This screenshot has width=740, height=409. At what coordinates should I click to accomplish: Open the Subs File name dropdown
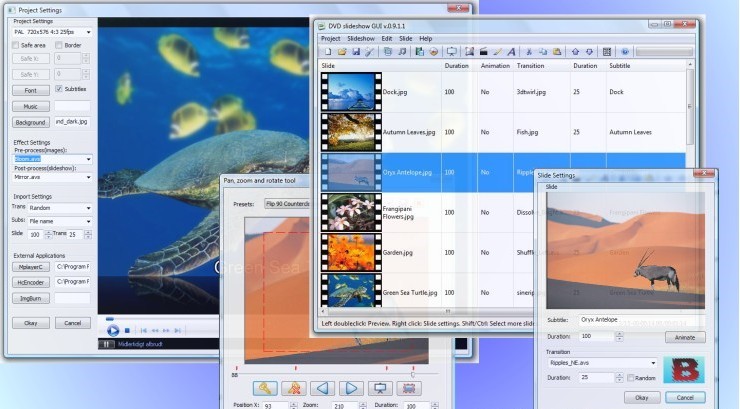(59, 221)
